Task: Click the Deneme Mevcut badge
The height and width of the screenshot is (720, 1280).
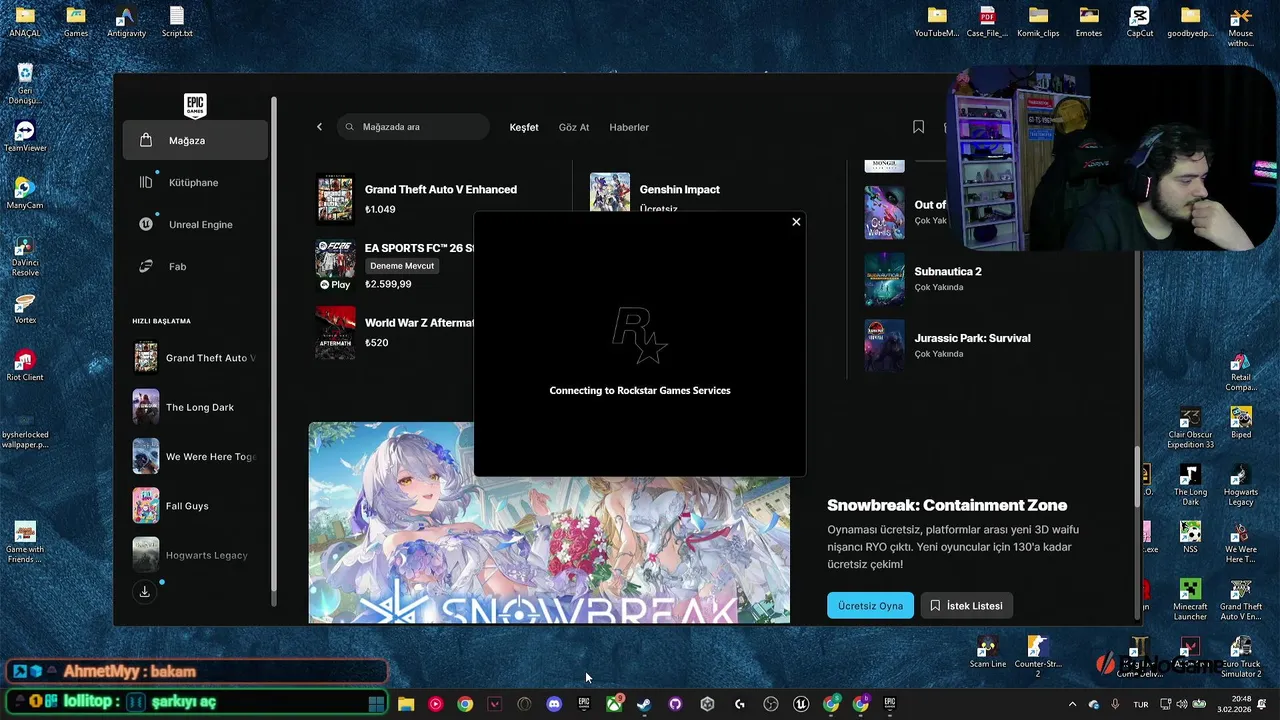Action: click(x=402, y=266)
